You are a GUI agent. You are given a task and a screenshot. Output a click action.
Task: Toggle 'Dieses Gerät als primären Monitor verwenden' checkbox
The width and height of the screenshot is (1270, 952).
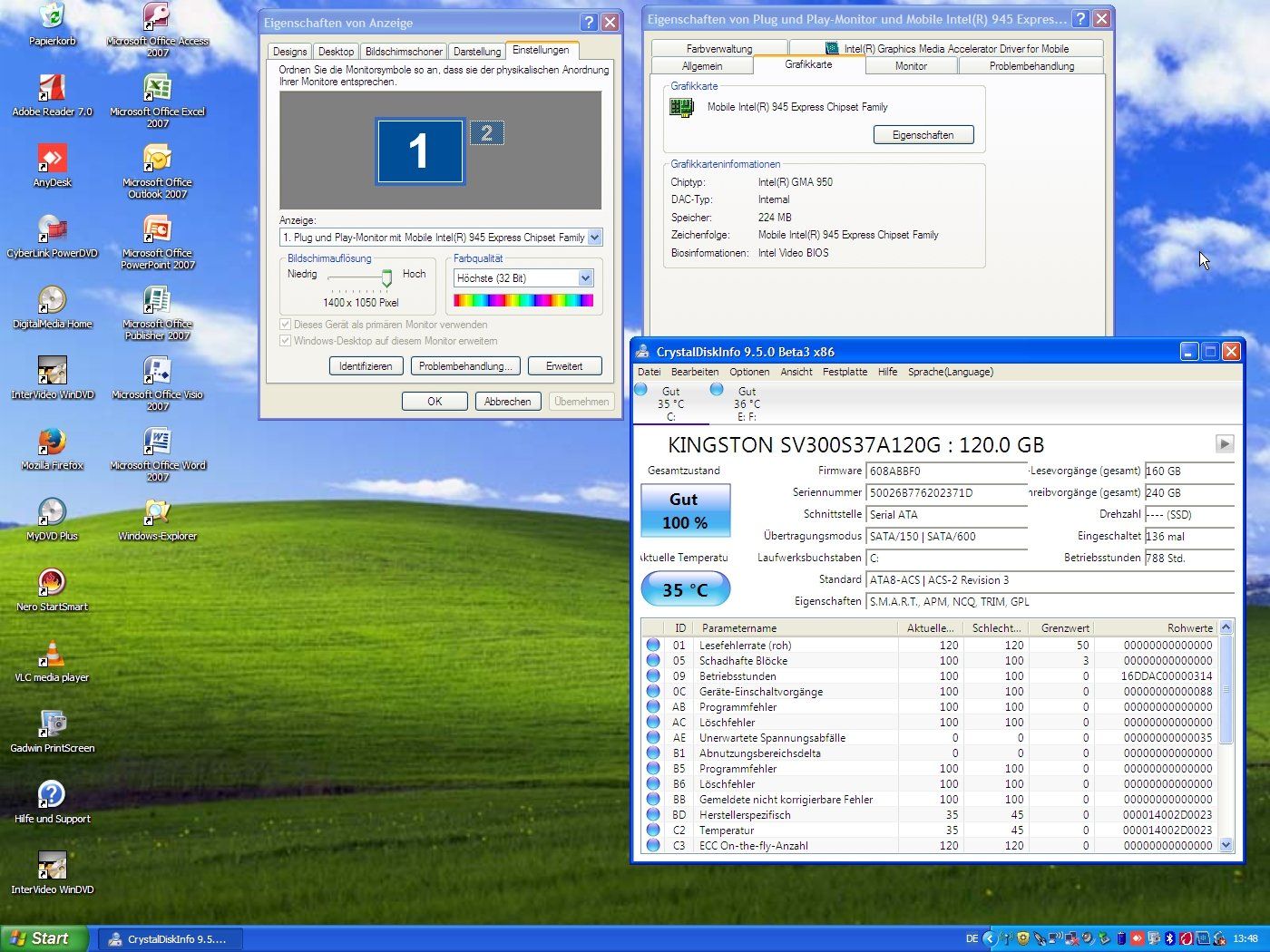click(285, 325)
